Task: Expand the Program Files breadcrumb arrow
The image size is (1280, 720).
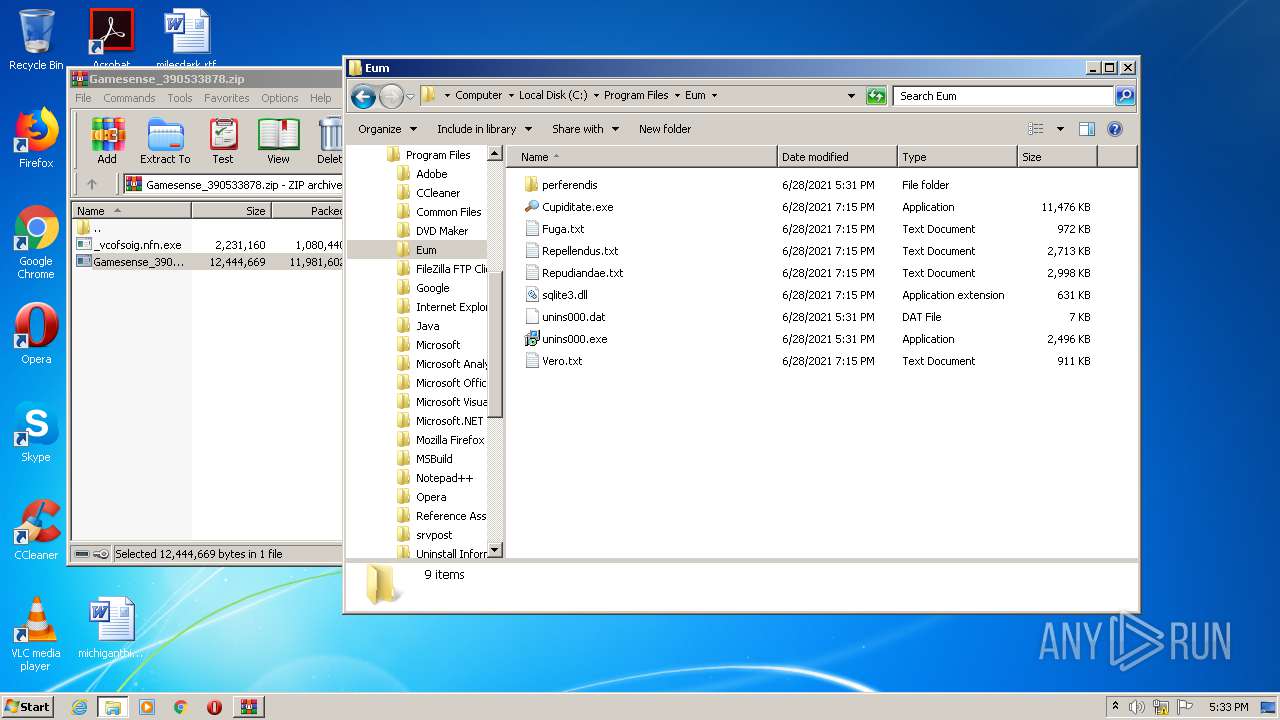Action: point(677,96)
